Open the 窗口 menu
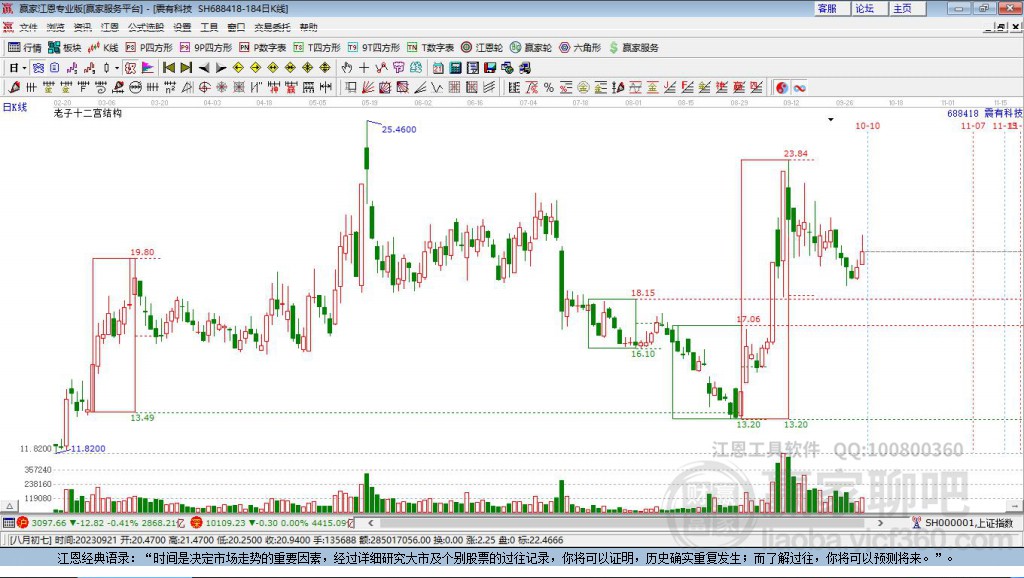Image resolution: width=1024 pixels, height=578 pixels. click(x=236, y=27)
